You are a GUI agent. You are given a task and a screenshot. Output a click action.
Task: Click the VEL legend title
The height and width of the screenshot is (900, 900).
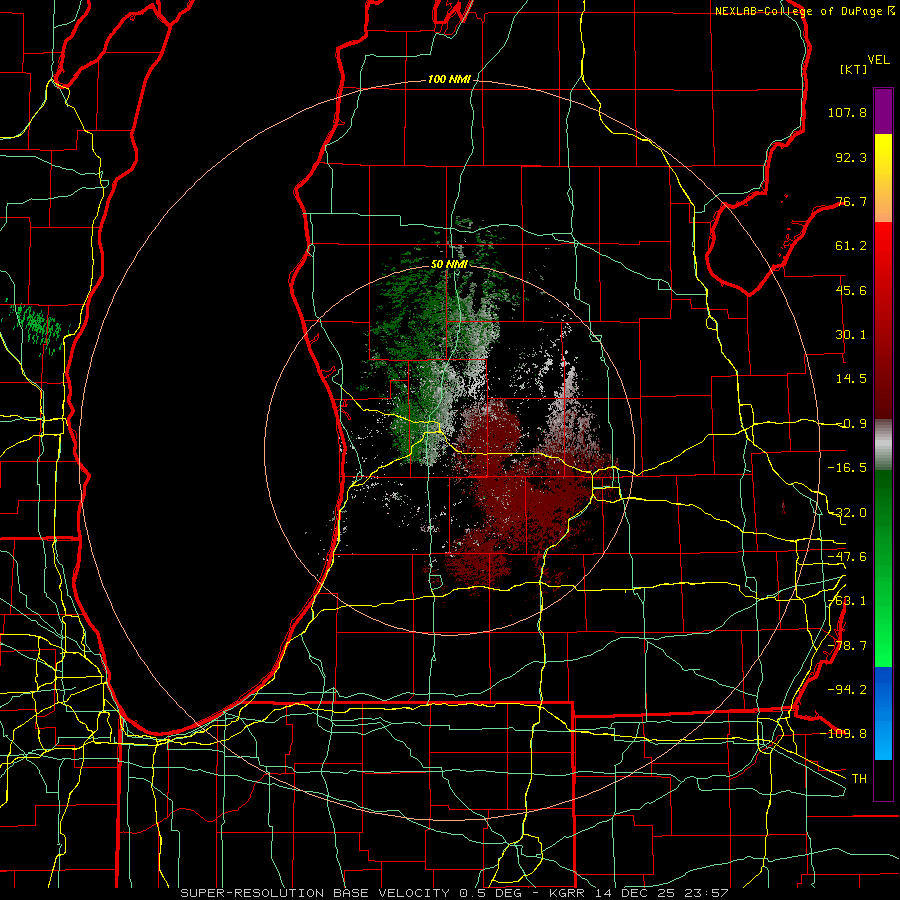[x=878, y=60]
